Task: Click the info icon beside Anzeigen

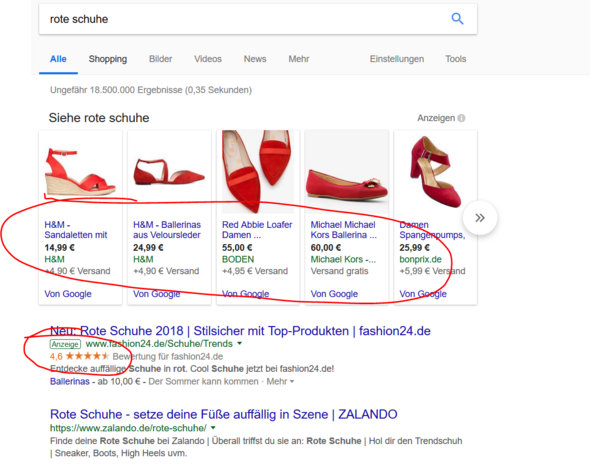Action: (461, 118)
